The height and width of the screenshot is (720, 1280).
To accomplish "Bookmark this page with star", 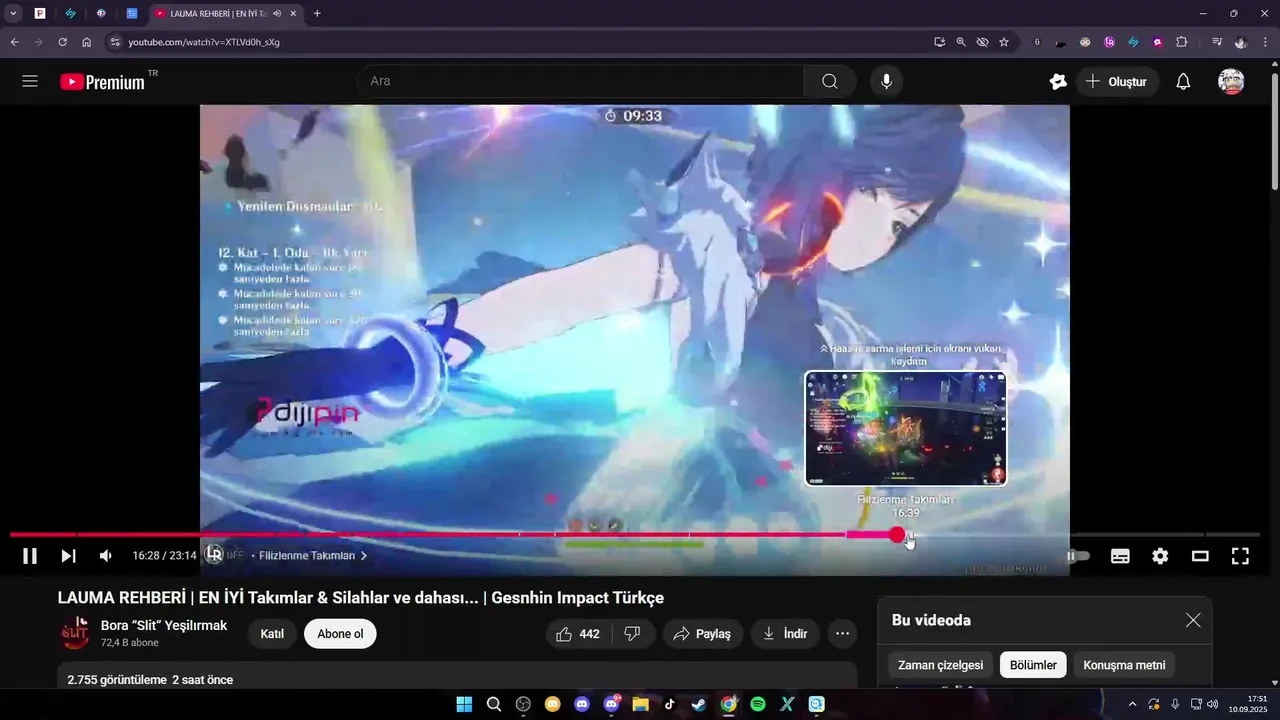I will point(1004,42).
